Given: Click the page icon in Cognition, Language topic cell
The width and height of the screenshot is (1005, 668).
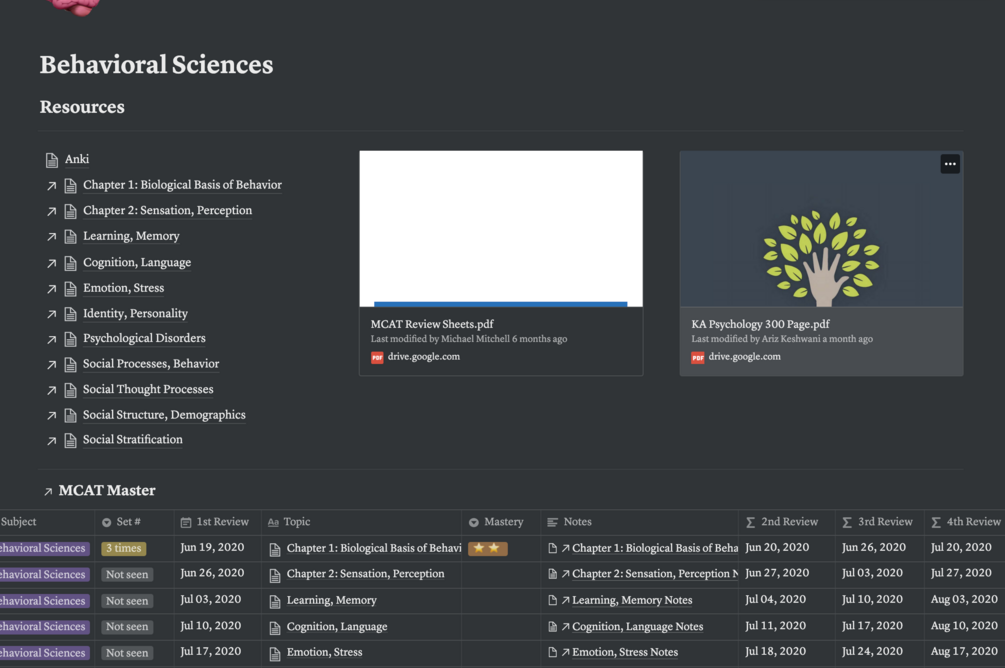Looking at the screenshot, I should click(x=275, y=628).
